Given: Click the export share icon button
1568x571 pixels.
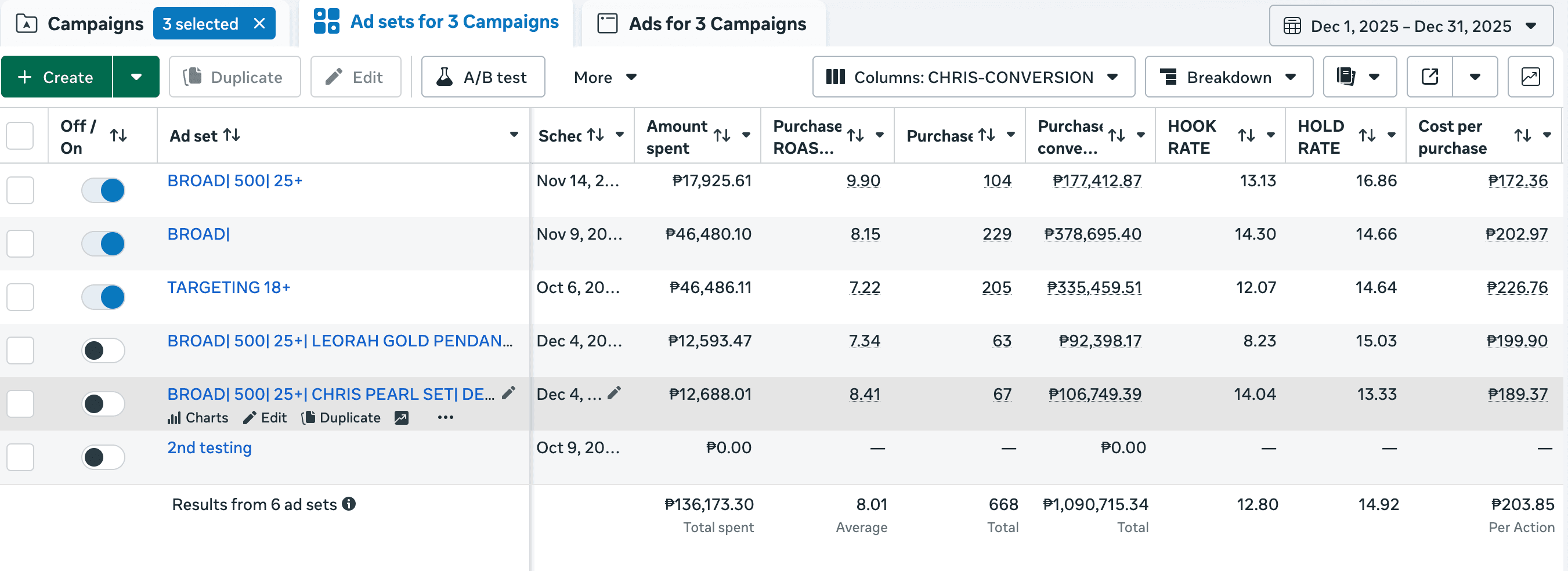Looking at the screenshot, I should (x=1429, y=77).
